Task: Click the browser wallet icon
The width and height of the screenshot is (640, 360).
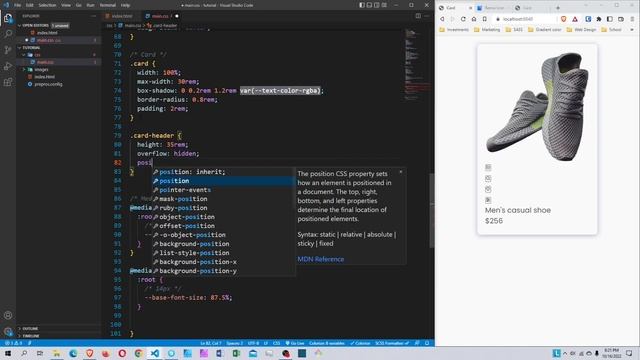Action: [x=621, y=19]
